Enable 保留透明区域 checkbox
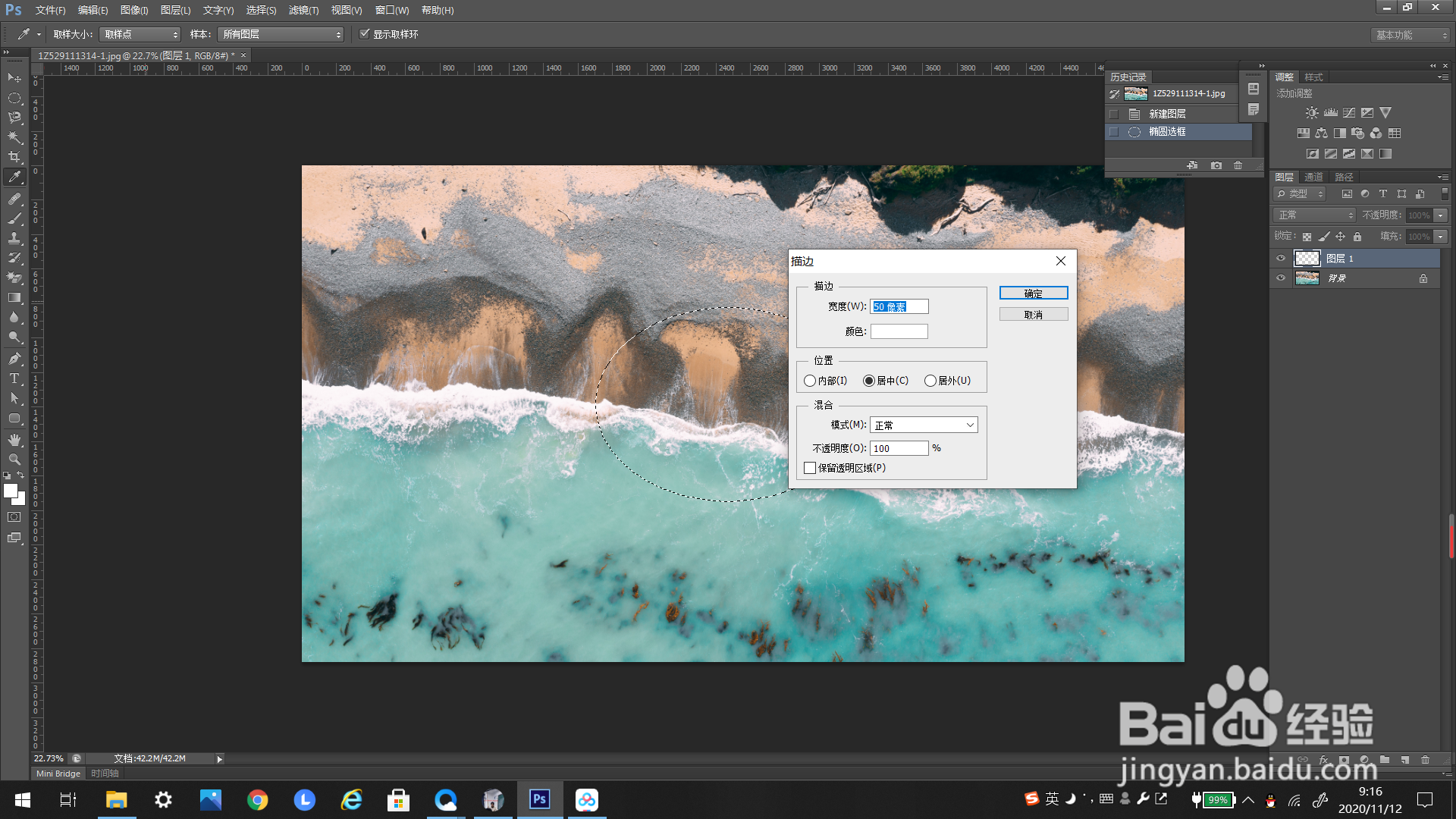The image size is (1456, 819). (x=810, y=468)
